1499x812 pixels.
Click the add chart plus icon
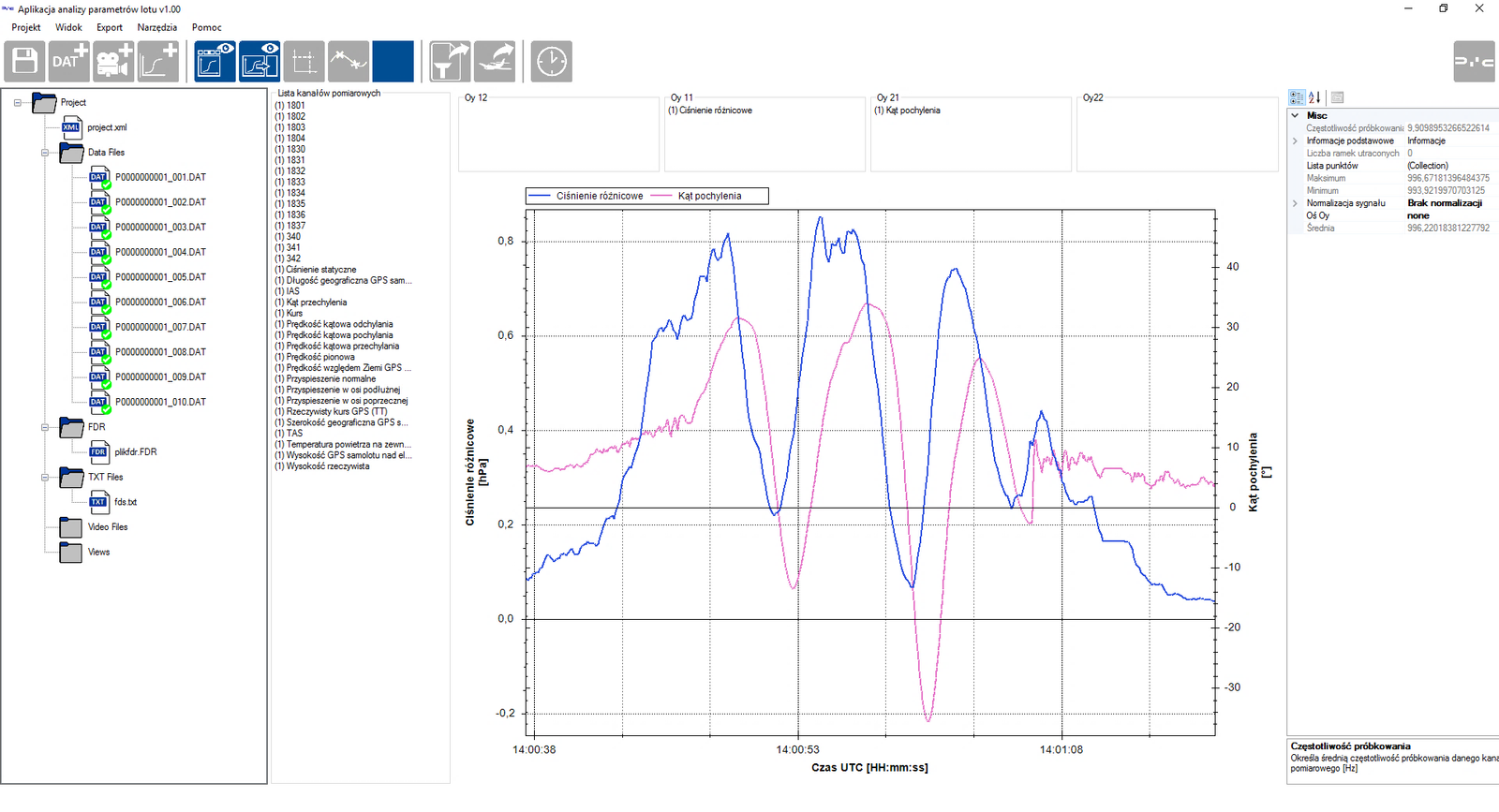[x=158, y=62]
